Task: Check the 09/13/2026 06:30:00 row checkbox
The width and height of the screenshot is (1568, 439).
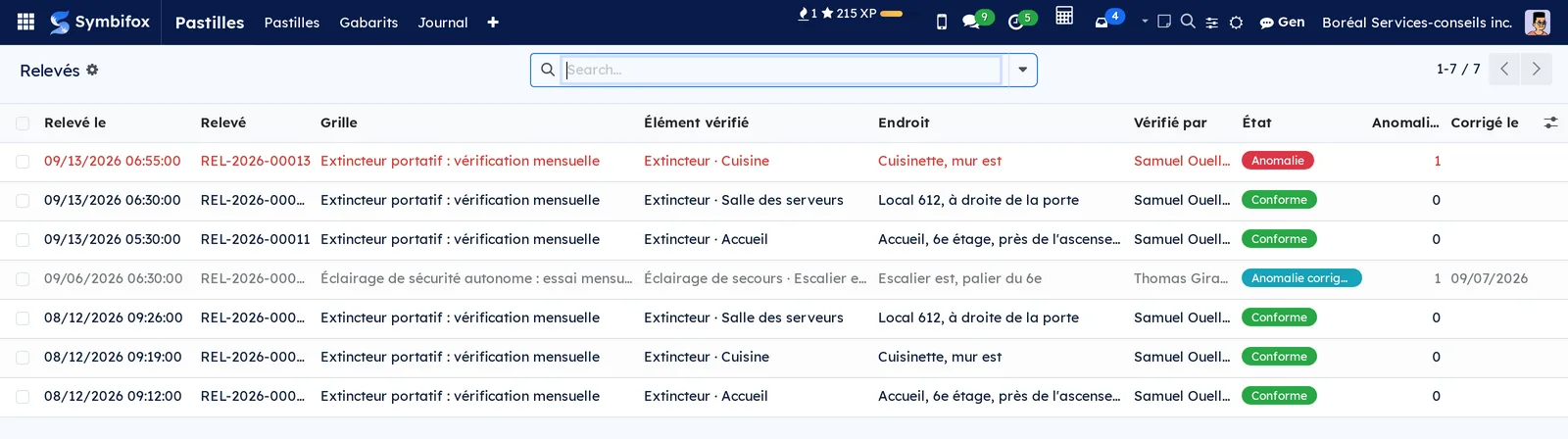Action: (23, 201)
